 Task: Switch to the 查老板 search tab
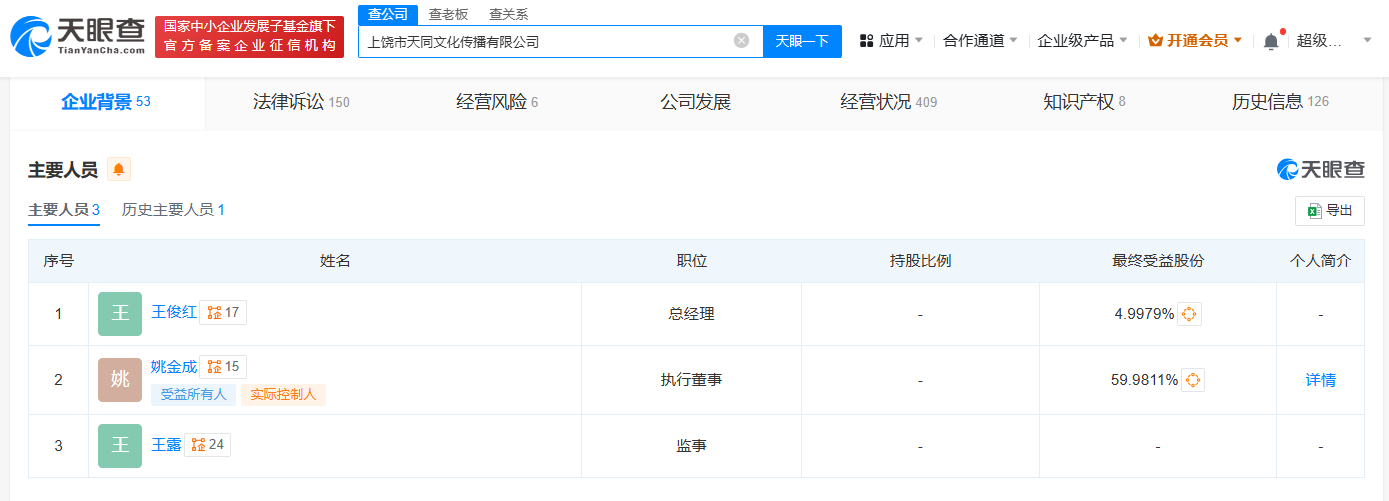point(448,14)
